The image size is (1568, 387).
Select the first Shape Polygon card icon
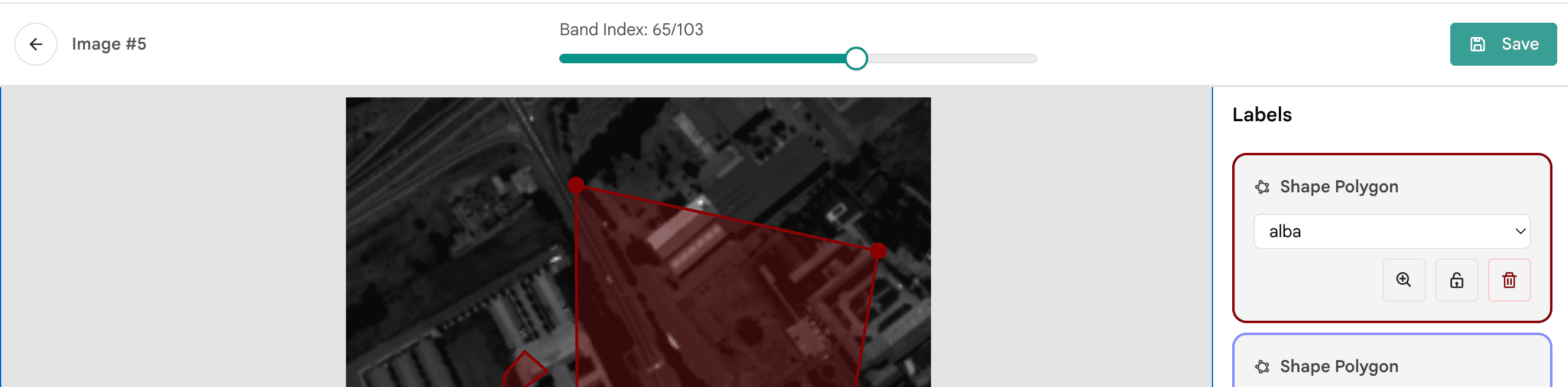(1262, 187)
